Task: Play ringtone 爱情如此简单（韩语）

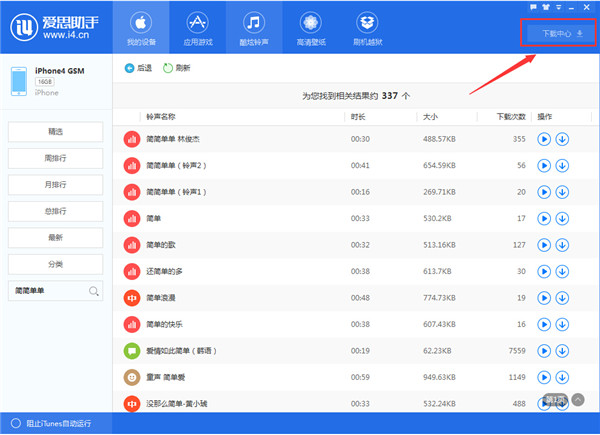Action: [x=544, y=351]
